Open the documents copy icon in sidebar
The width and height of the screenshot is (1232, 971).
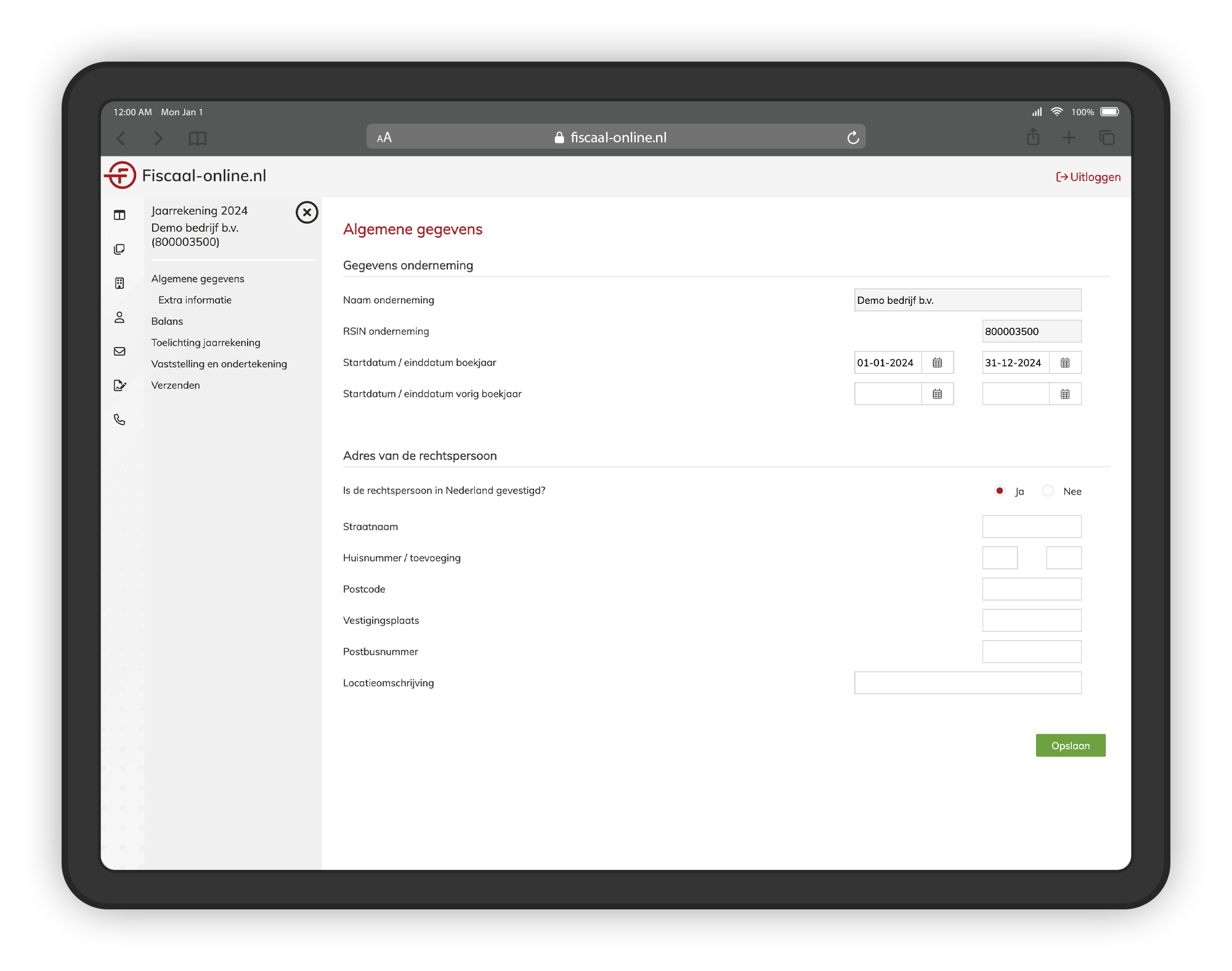120,249
